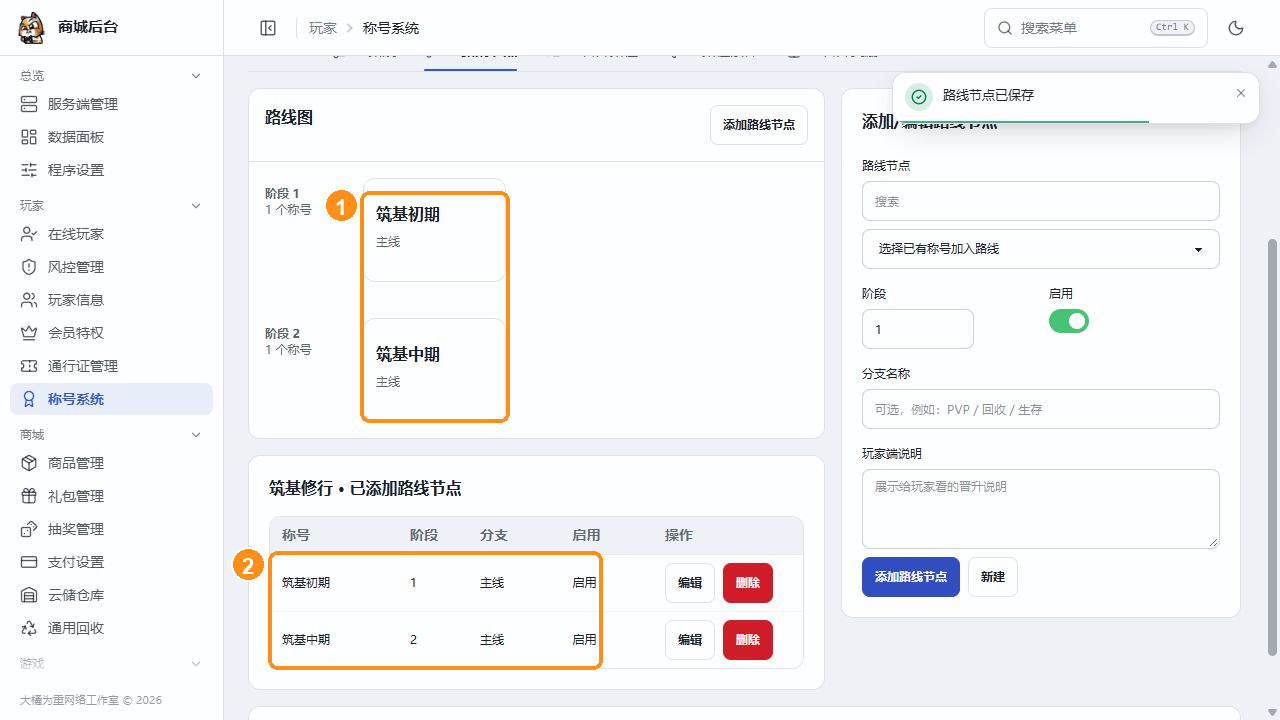Collapse the 游戏 sidebar group
1280x720 pixels.
(196, 664)
